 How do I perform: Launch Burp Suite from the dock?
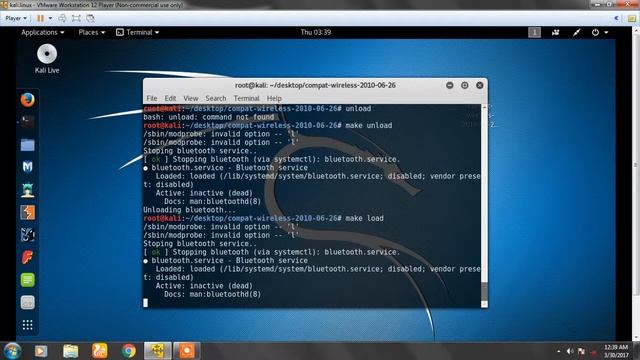coord(27,213)
